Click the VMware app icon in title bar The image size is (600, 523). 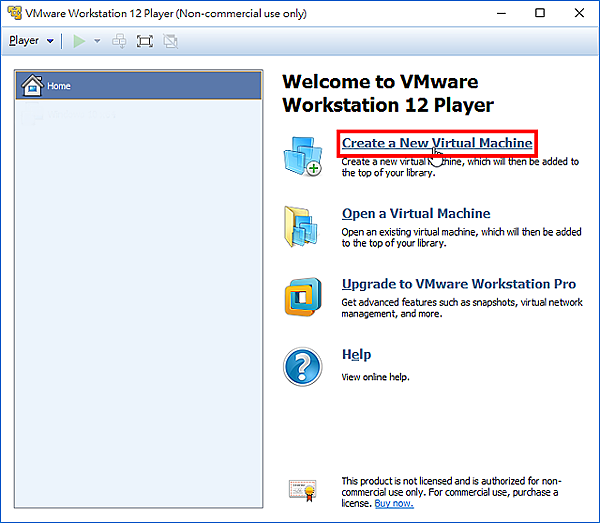click(x=15, y=13)
